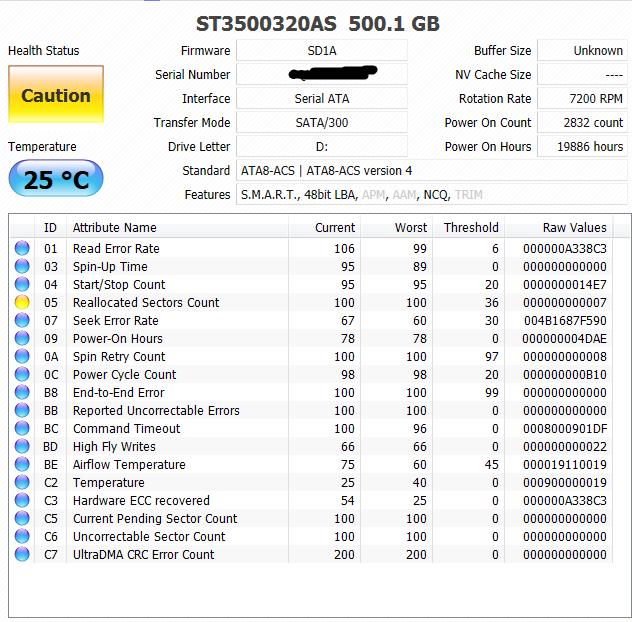Select the Hardware ECC recovered attribute name
Image resolution: width=632 pixels, height=622 pixels.
[141, 500]
